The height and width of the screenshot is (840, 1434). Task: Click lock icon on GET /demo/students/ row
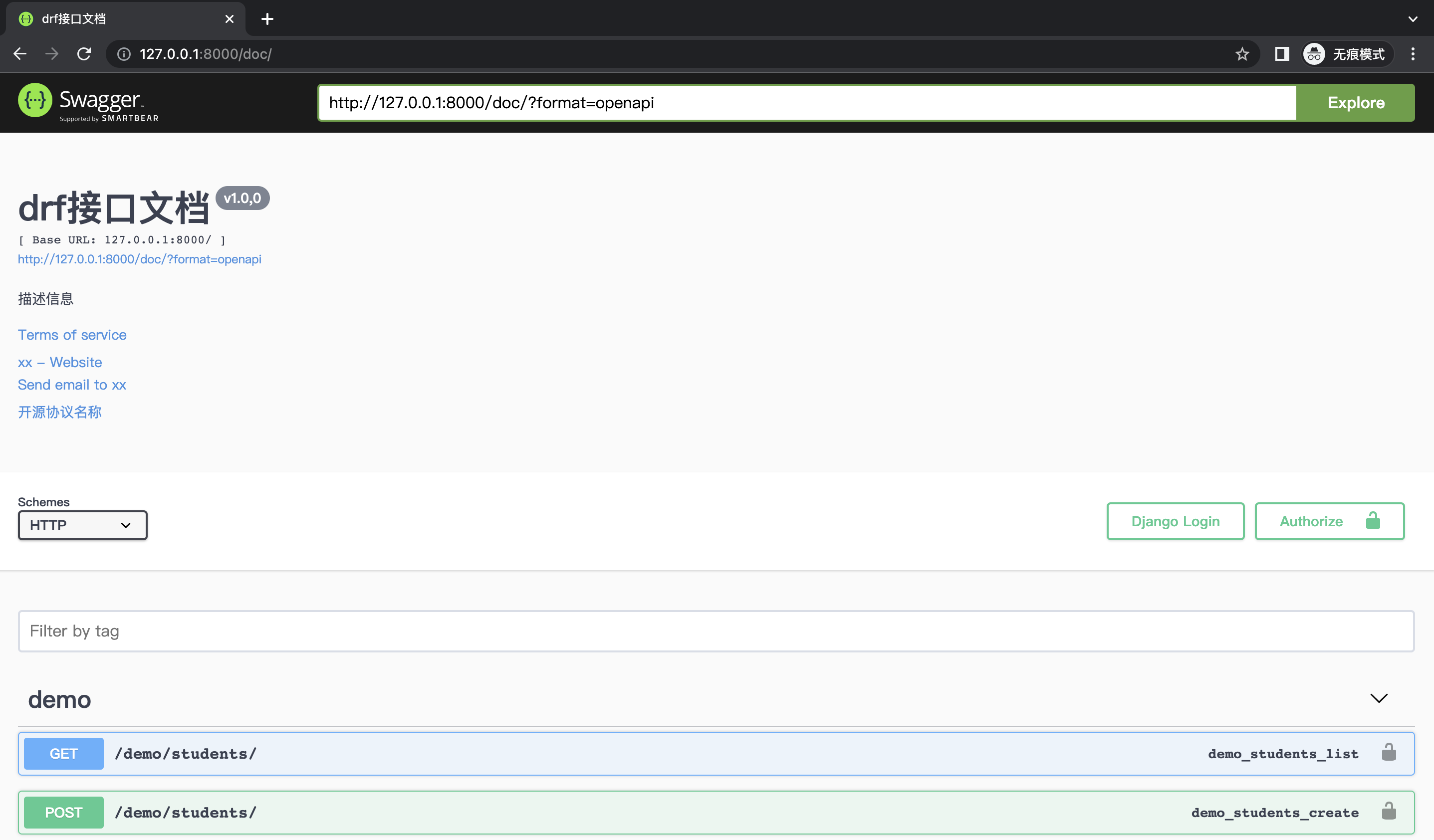coord(1389,752)
